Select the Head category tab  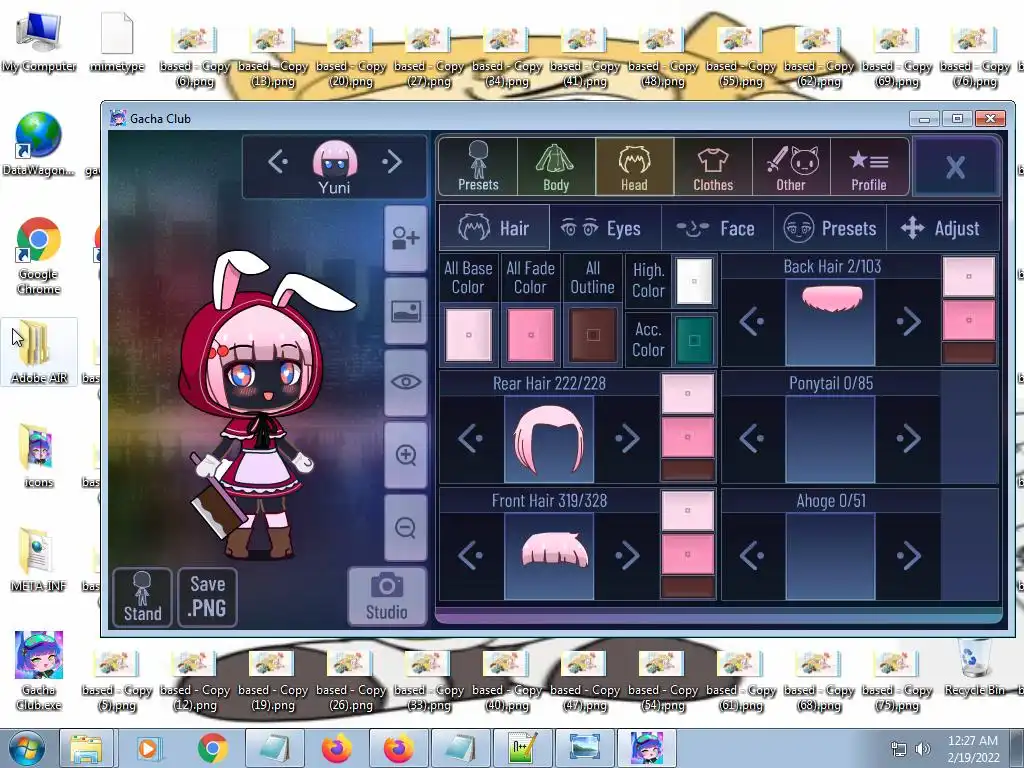634,167
